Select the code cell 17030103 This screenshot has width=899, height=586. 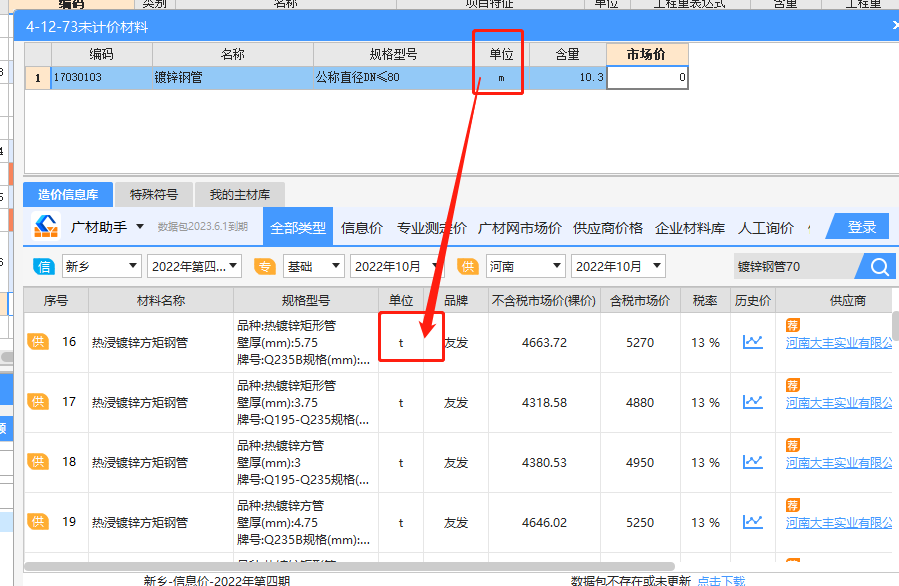pos(101,77)
